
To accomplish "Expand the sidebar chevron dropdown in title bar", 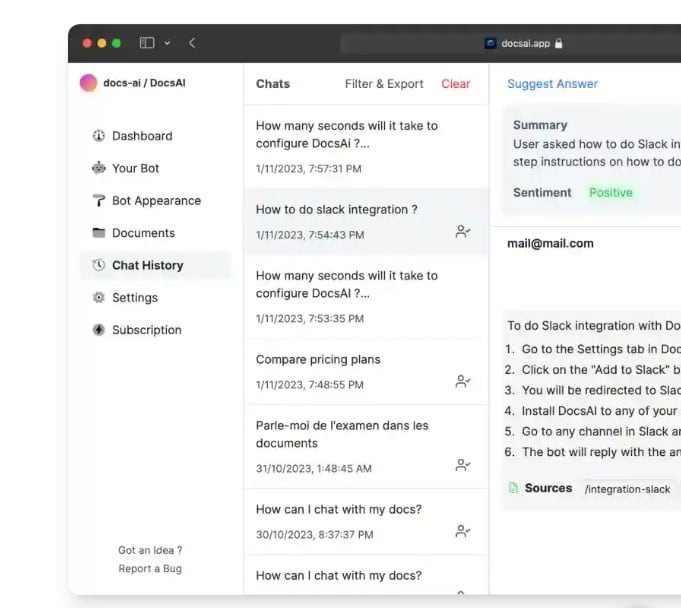I will (x=167, y=43).
